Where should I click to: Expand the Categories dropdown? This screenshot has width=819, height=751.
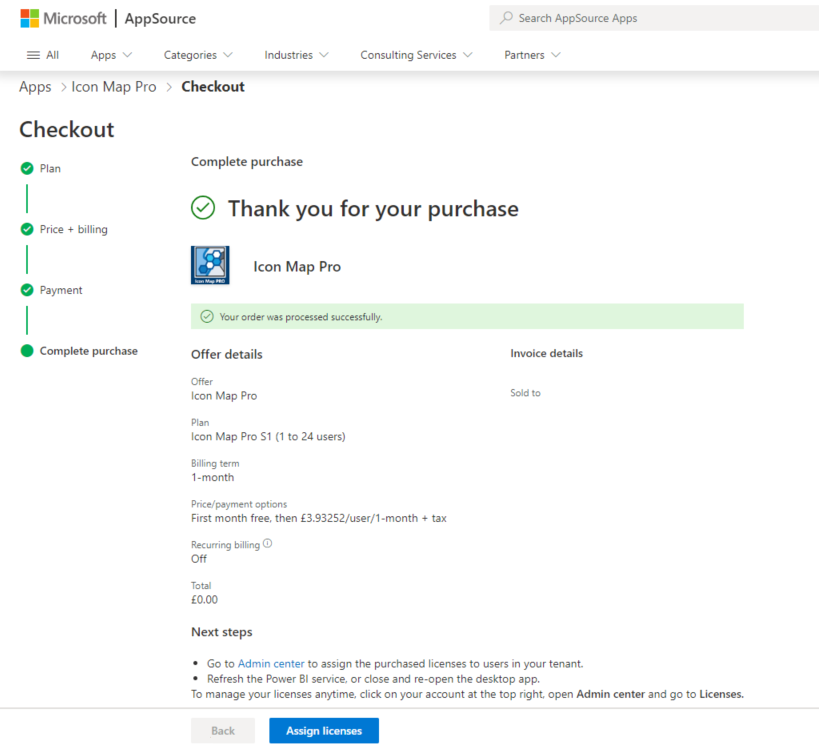[x=198, y=55]
